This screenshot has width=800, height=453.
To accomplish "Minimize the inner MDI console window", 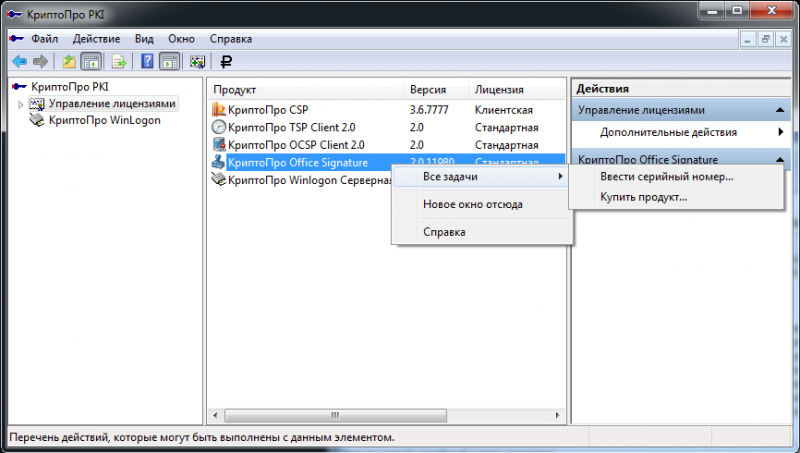I will point(747,39).
